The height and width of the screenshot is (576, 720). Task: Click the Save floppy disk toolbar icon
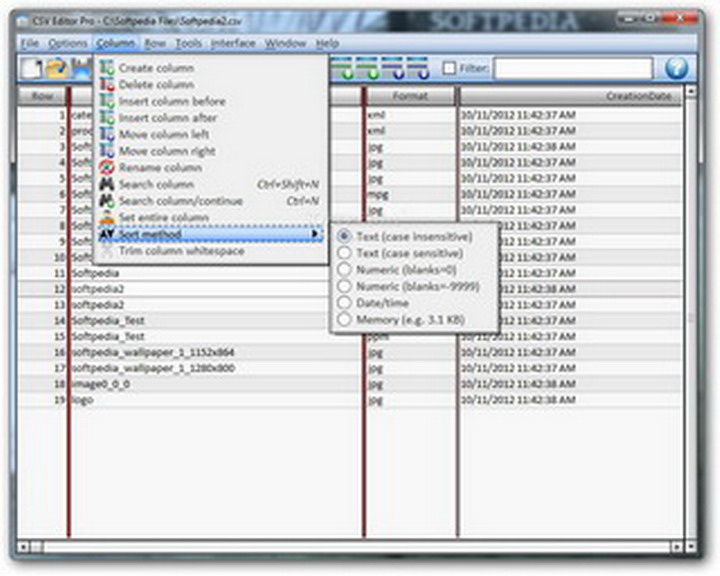[82, 68]
